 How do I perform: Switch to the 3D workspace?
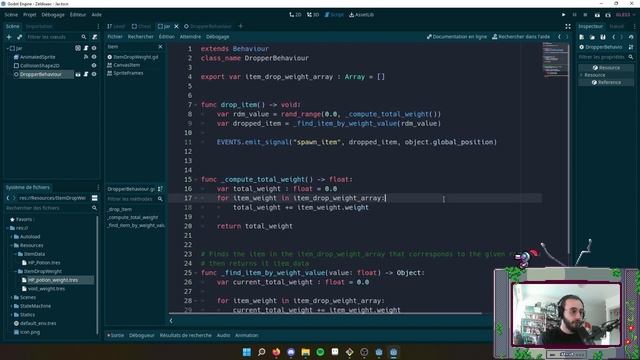coord(313,15)
